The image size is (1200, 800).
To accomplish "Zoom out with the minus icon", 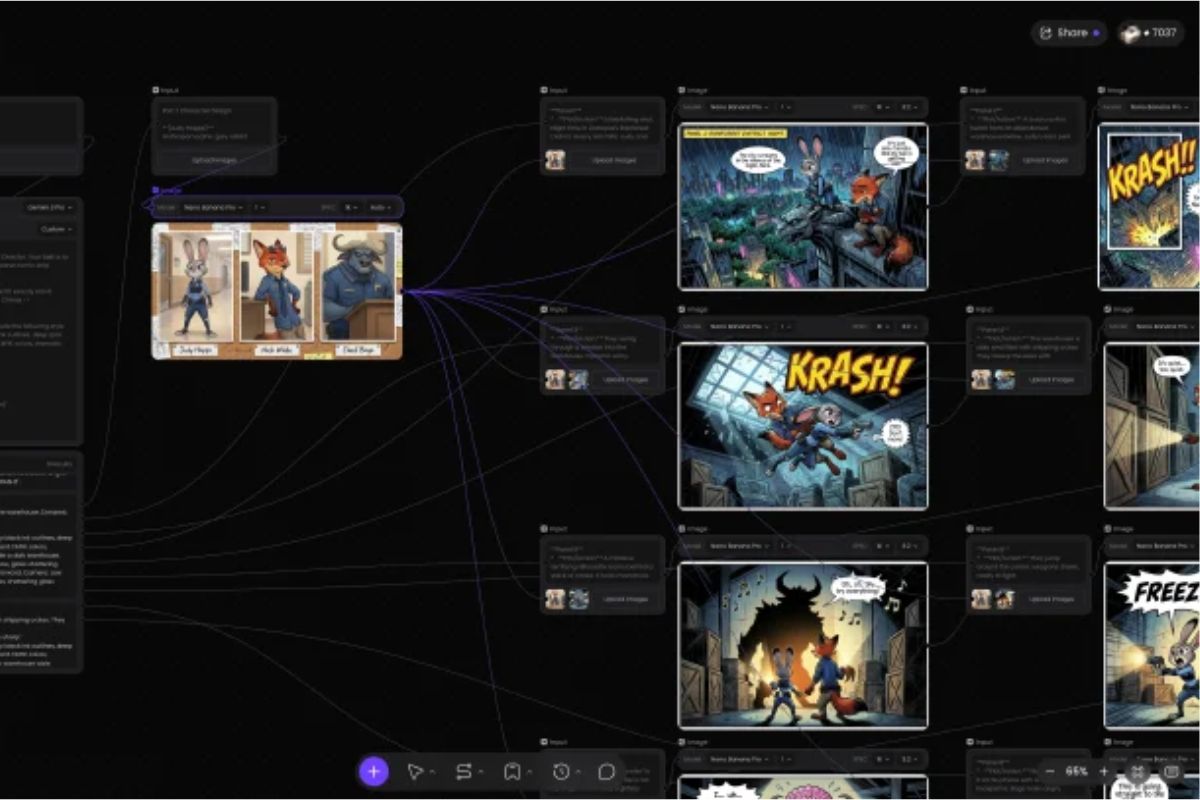I will point(1049,771).
